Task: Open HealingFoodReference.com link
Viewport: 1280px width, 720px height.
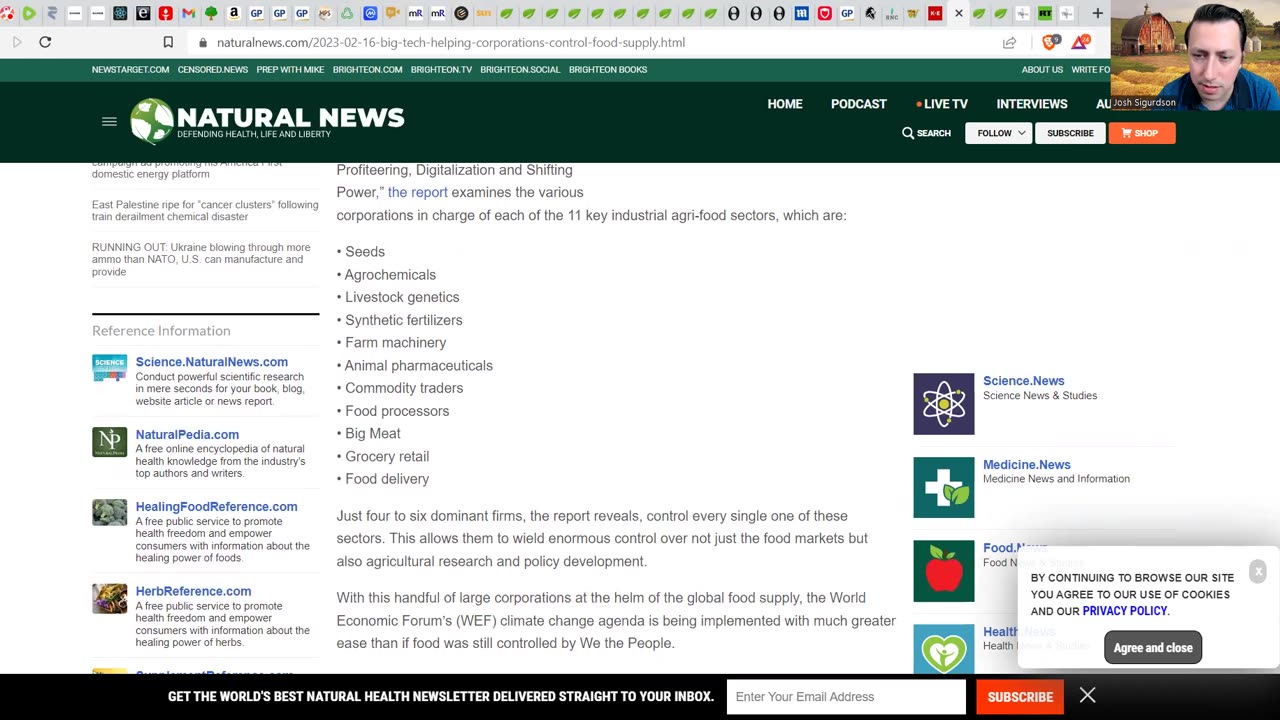Action: [x=216, y=506]
